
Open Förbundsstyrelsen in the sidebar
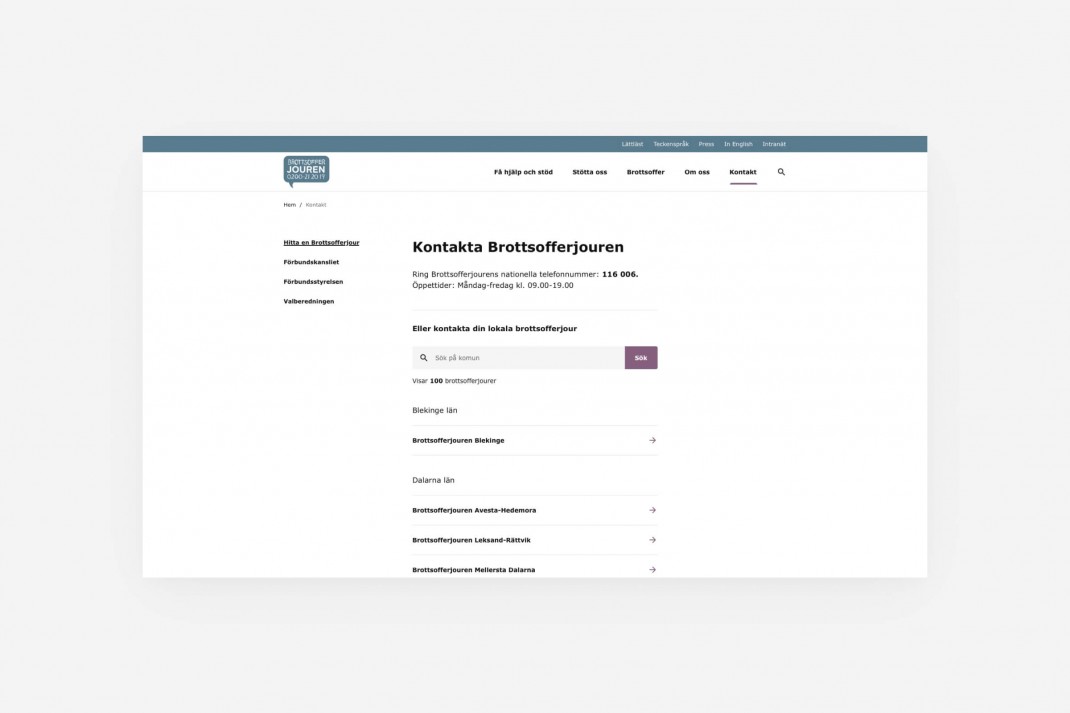313,282
